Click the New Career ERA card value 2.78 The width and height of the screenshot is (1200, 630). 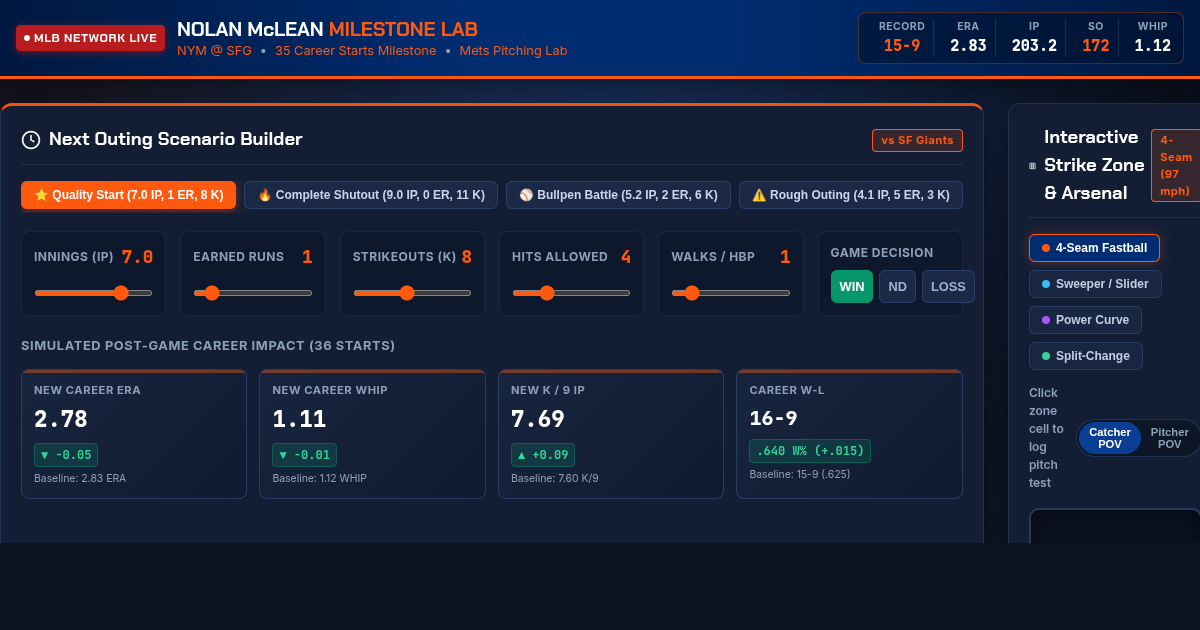(x=61, y=419)
